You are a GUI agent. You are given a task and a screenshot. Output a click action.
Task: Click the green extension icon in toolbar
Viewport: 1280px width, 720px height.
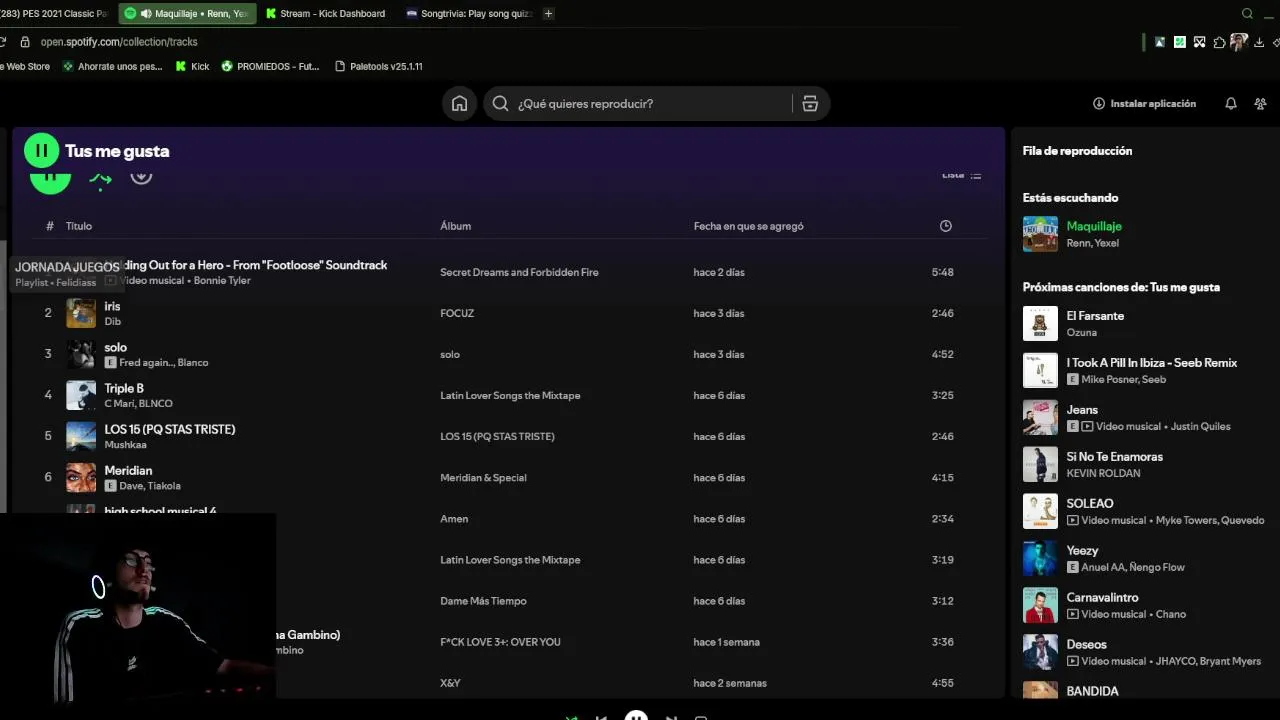(1180, 42)
